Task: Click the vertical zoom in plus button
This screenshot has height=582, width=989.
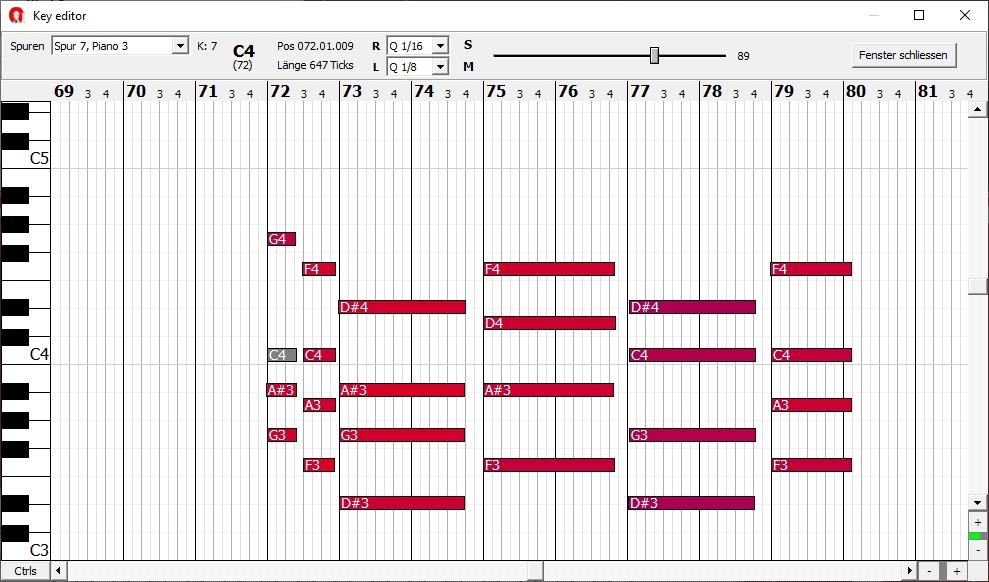Action: 977,522
